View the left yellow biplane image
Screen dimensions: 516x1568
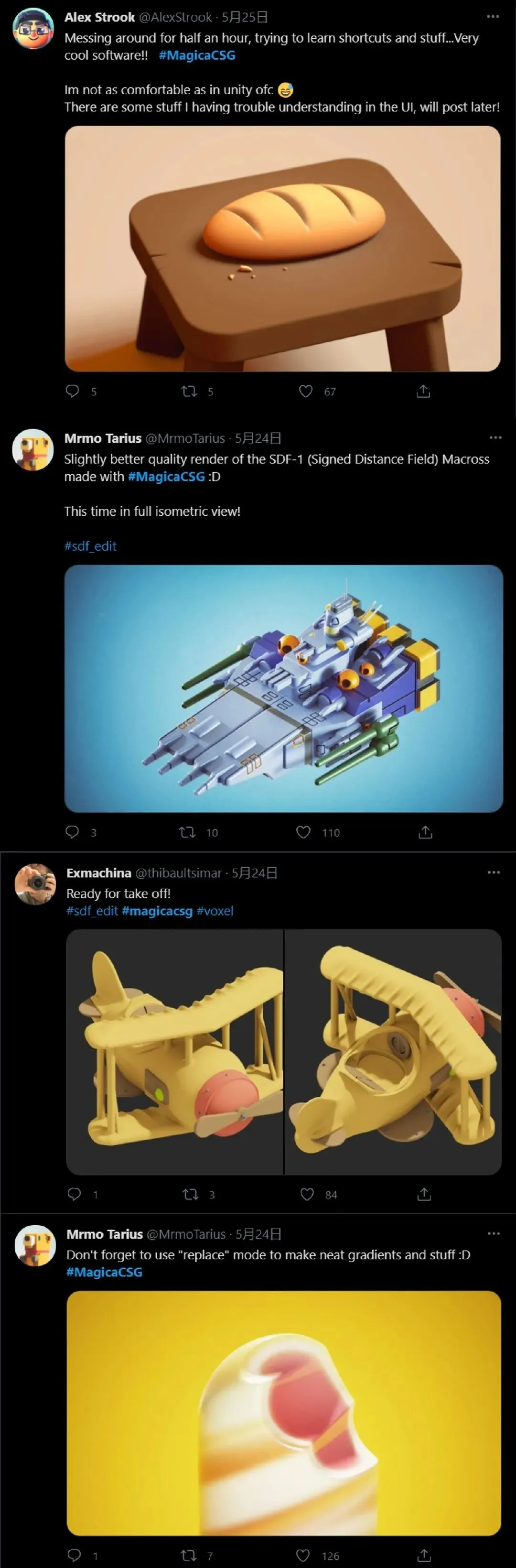coord(175,1052)
